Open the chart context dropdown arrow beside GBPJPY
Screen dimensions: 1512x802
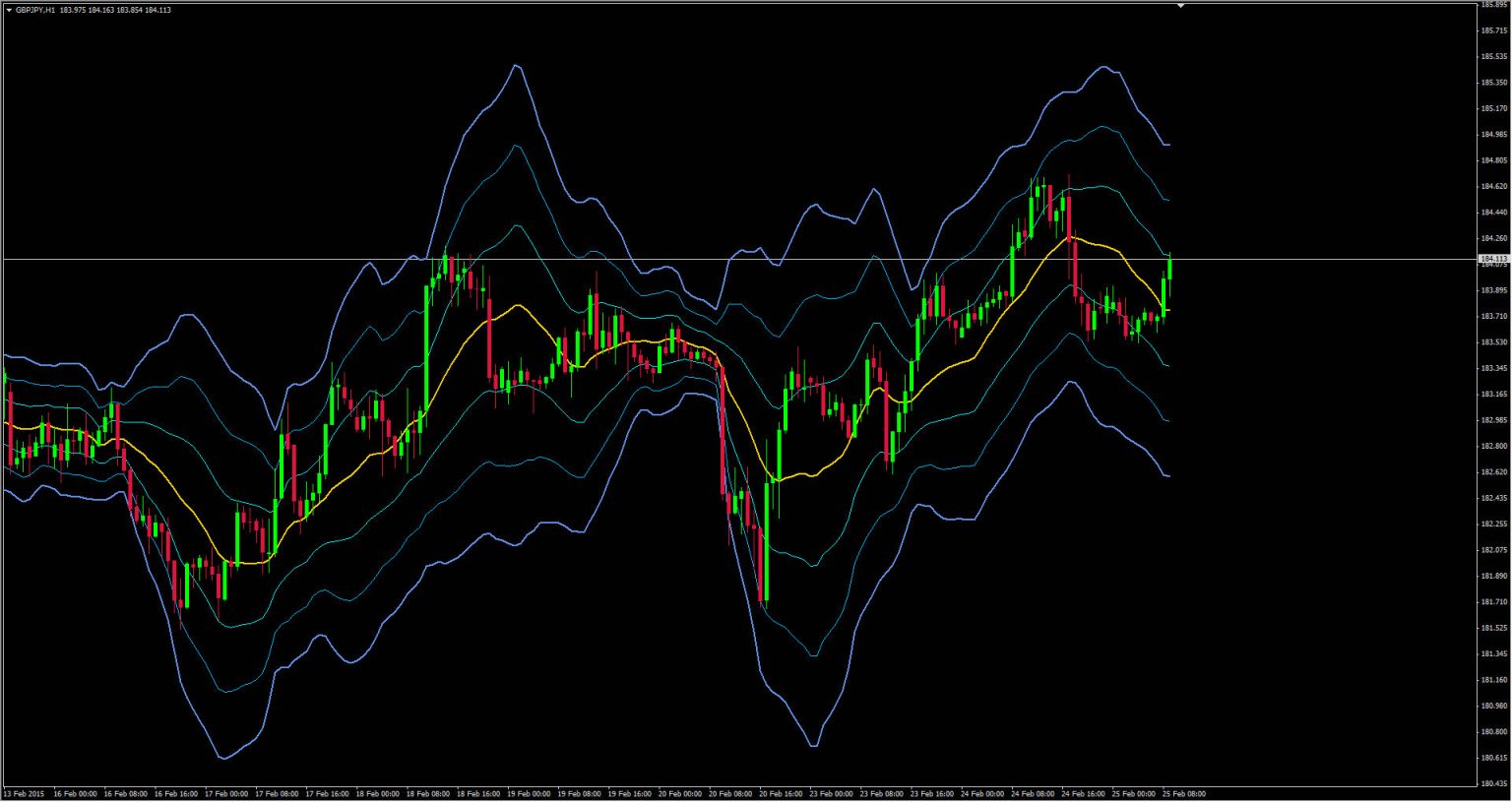10,8
